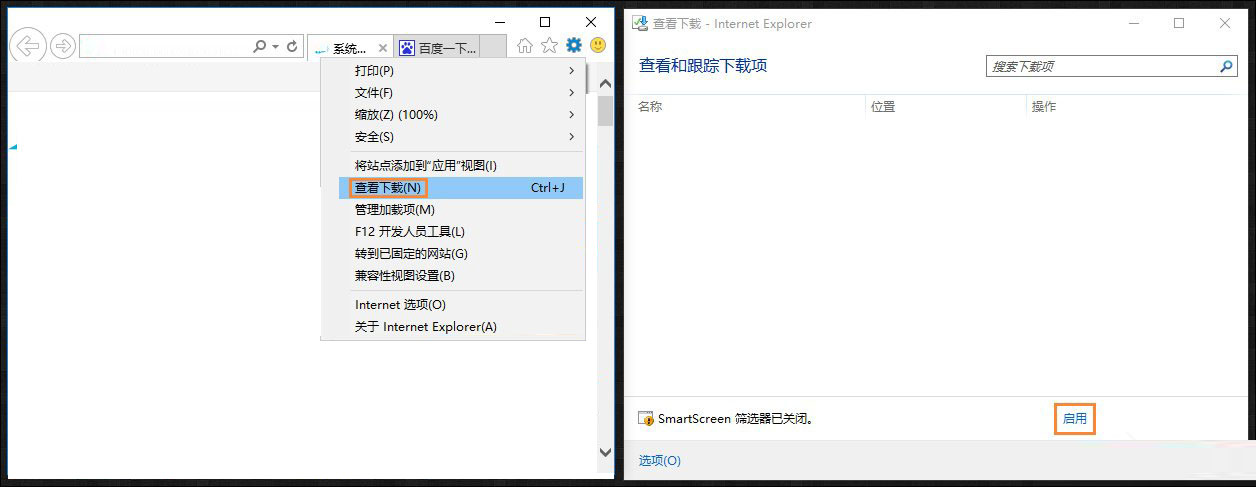Click the IE forward arrow button
The height and width of the screenshot is (487, 1256).
coord(63,46)
